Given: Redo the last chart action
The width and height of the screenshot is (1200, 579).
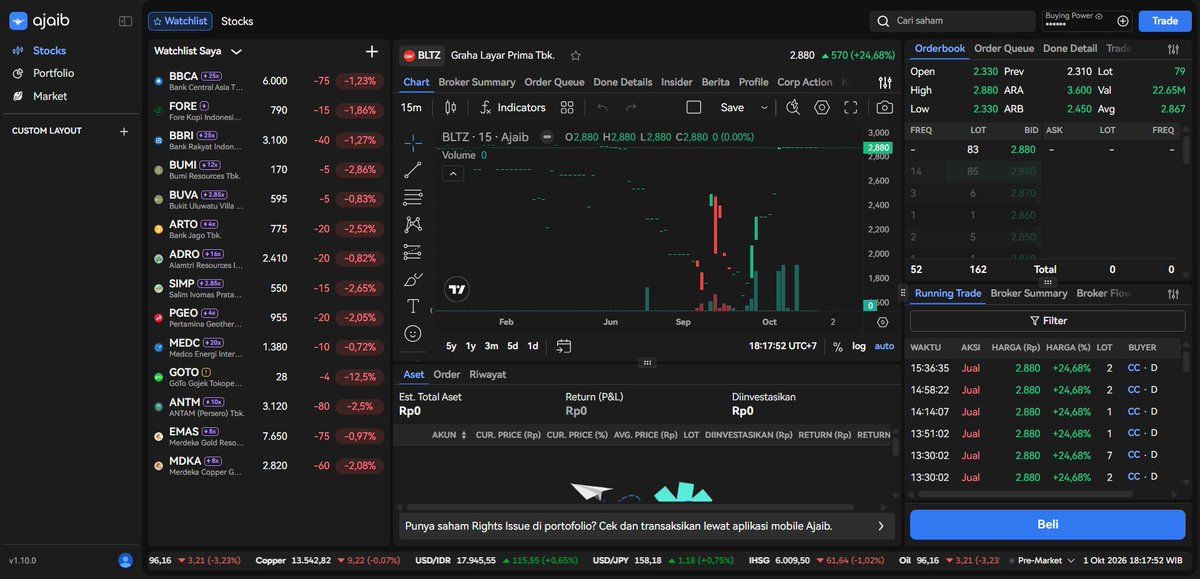Looking at the screenshot, I should pos(631,107).
